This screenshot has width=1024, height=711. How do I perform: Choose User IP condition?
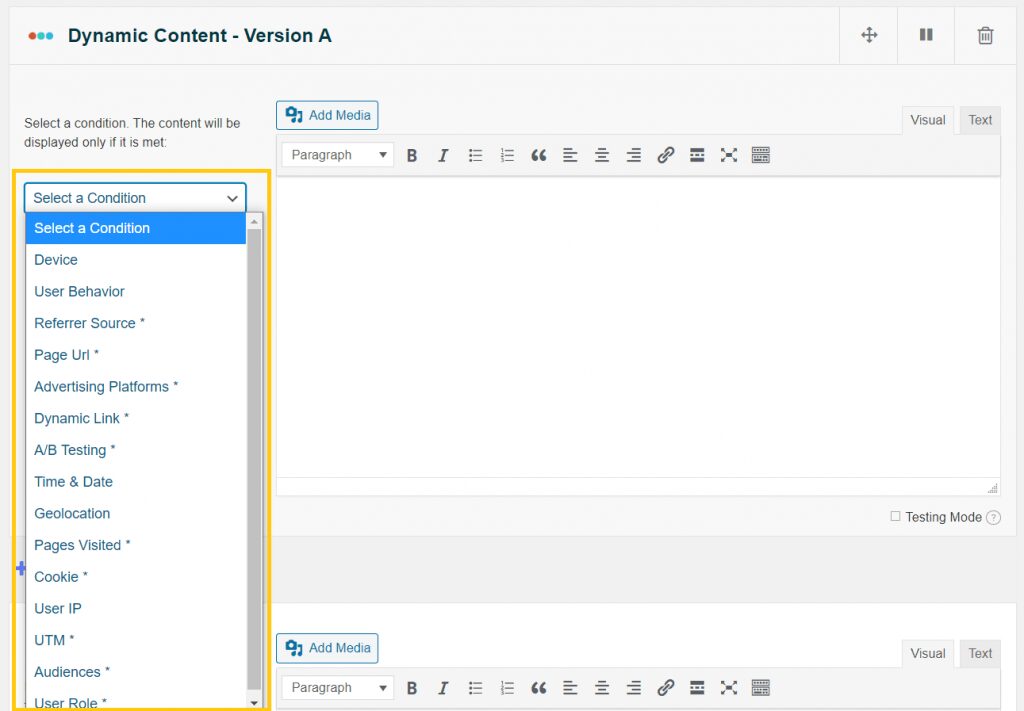(x=135, y=608)
